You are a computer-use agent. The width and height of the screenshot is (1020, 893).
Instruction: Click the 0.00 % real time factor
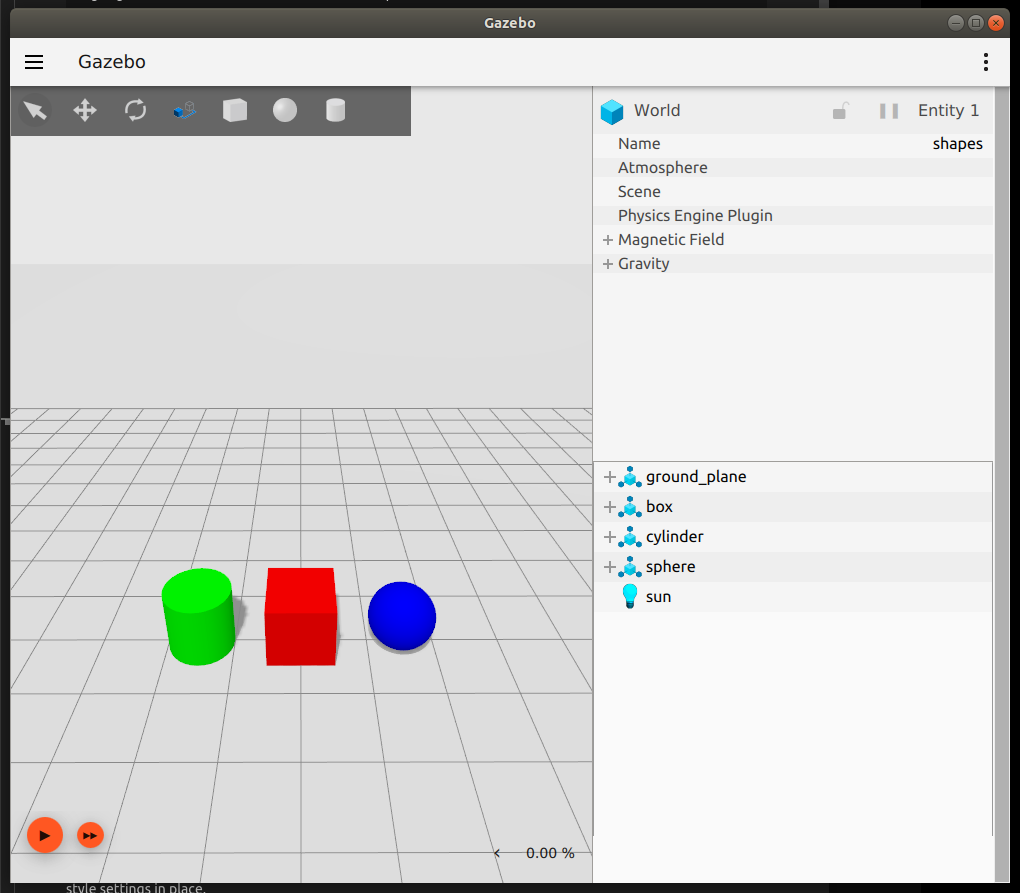coord(550,853)
